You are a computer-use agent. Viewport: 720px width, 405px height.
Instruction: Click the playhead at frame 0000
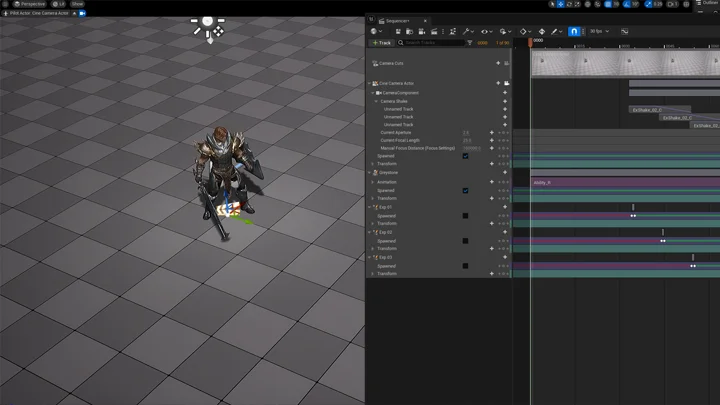[x=530, y=42]
